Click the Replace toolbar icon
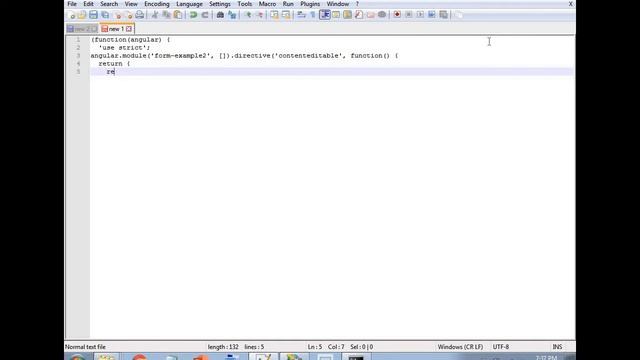The image size is (640, 360). [x=232, y=15]
